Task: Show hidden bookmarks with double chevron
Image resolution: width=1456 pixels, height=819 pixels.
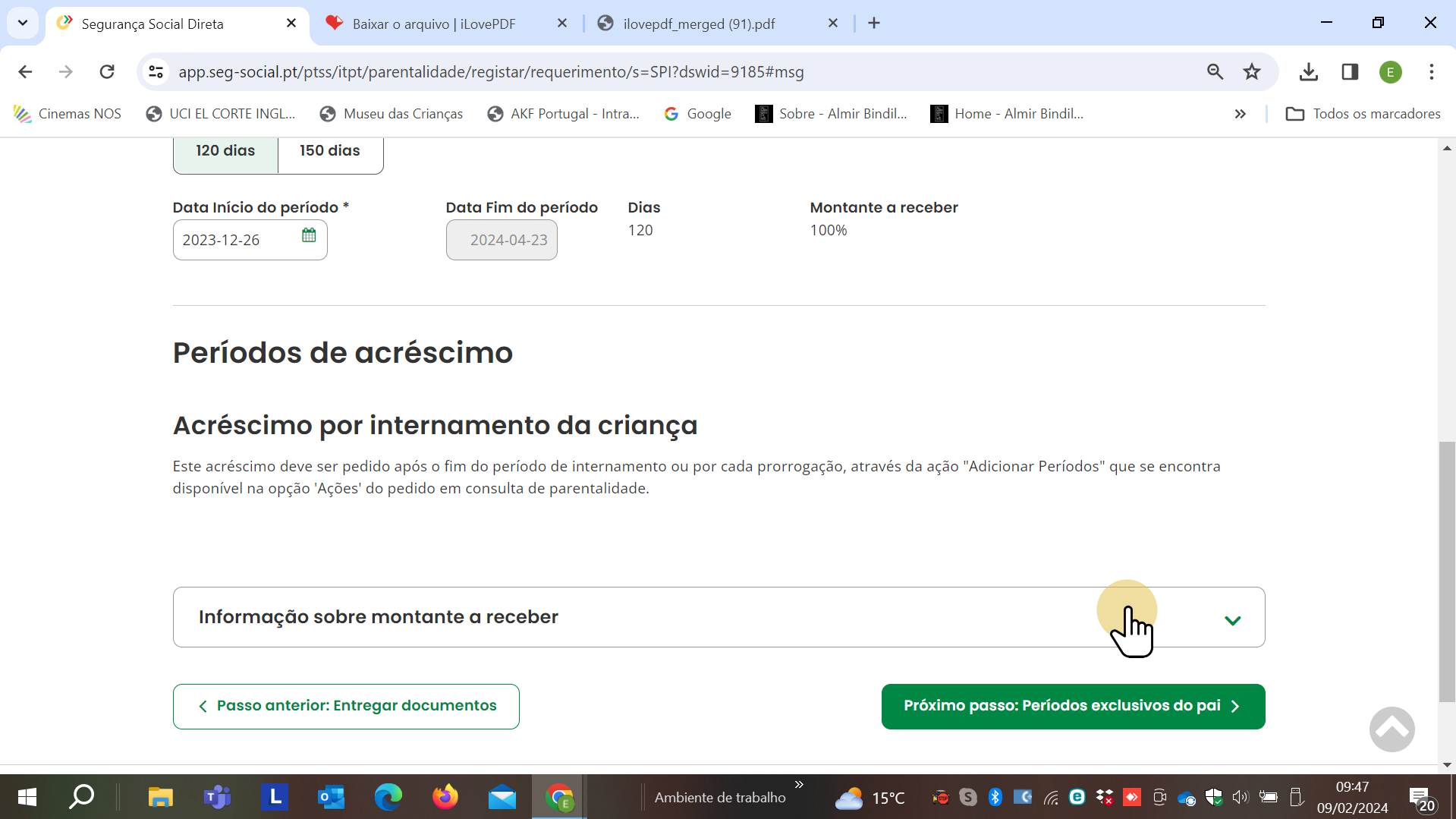Action: coord(1240,114)
